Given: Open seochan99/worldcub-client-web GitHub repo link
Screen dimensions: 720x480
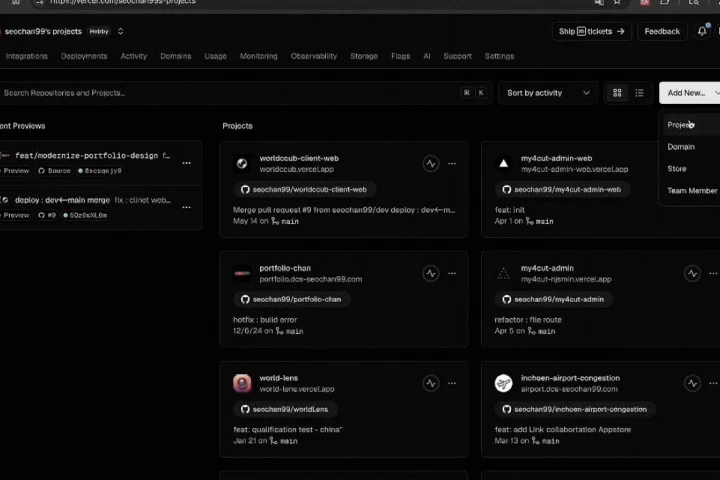Looking at the screenshot, I should pyautogui.click(x=304, y=189).
